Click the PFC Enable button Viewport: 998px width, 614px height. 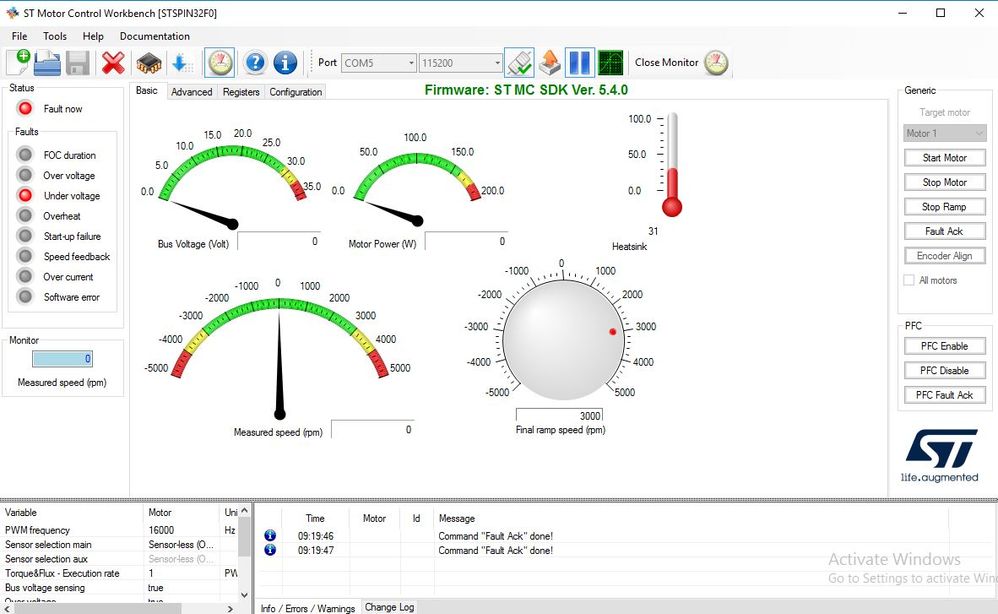(x=945, y=346)
